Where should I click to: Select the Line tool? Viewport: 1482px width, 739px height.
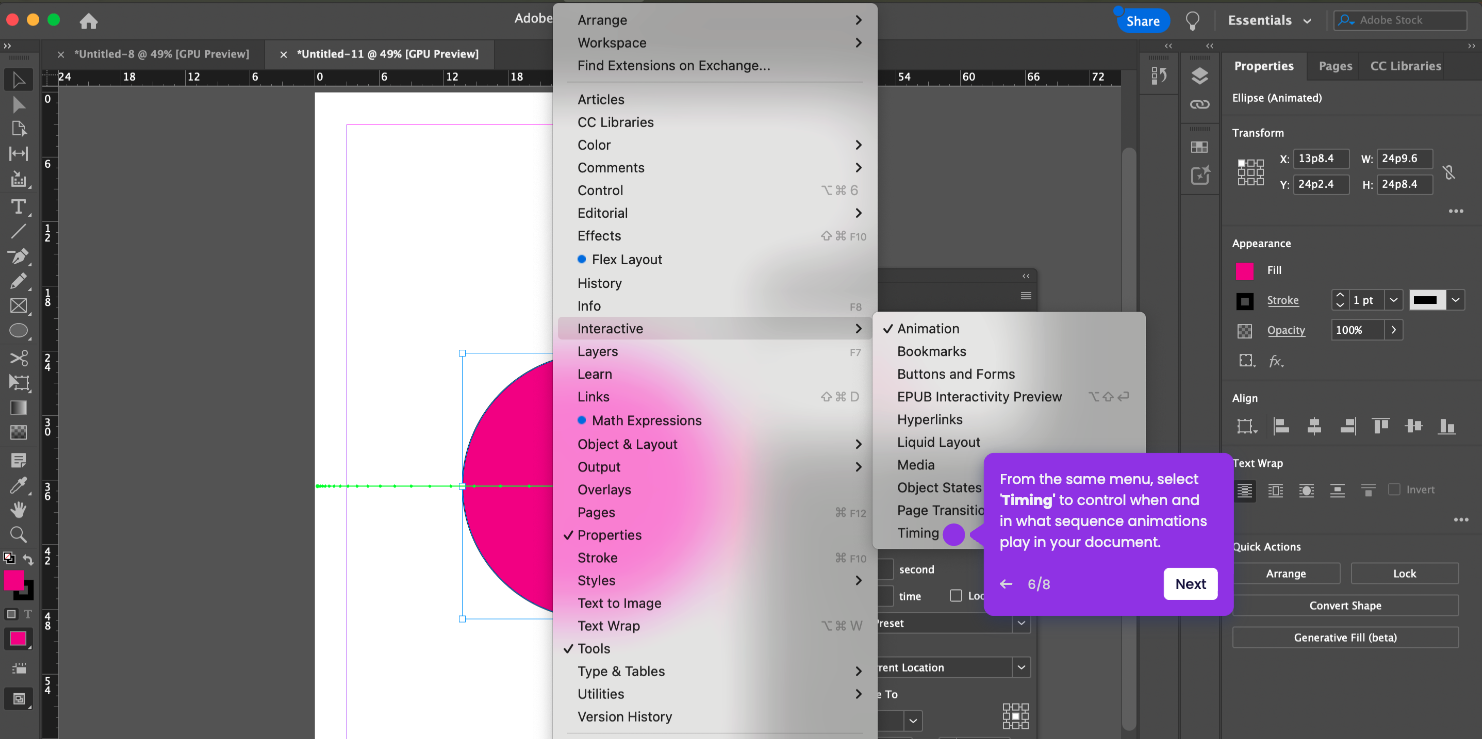pyautogui.click(x=18, y=231)
